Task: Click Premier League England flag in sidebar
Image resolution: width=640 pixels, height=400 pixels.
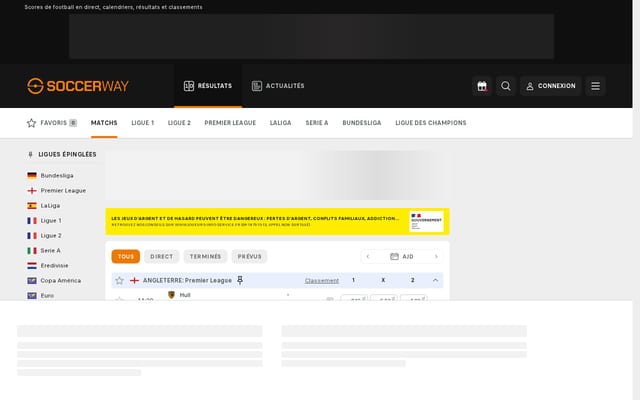Action: pyautogui.click(x=32, y=191)
